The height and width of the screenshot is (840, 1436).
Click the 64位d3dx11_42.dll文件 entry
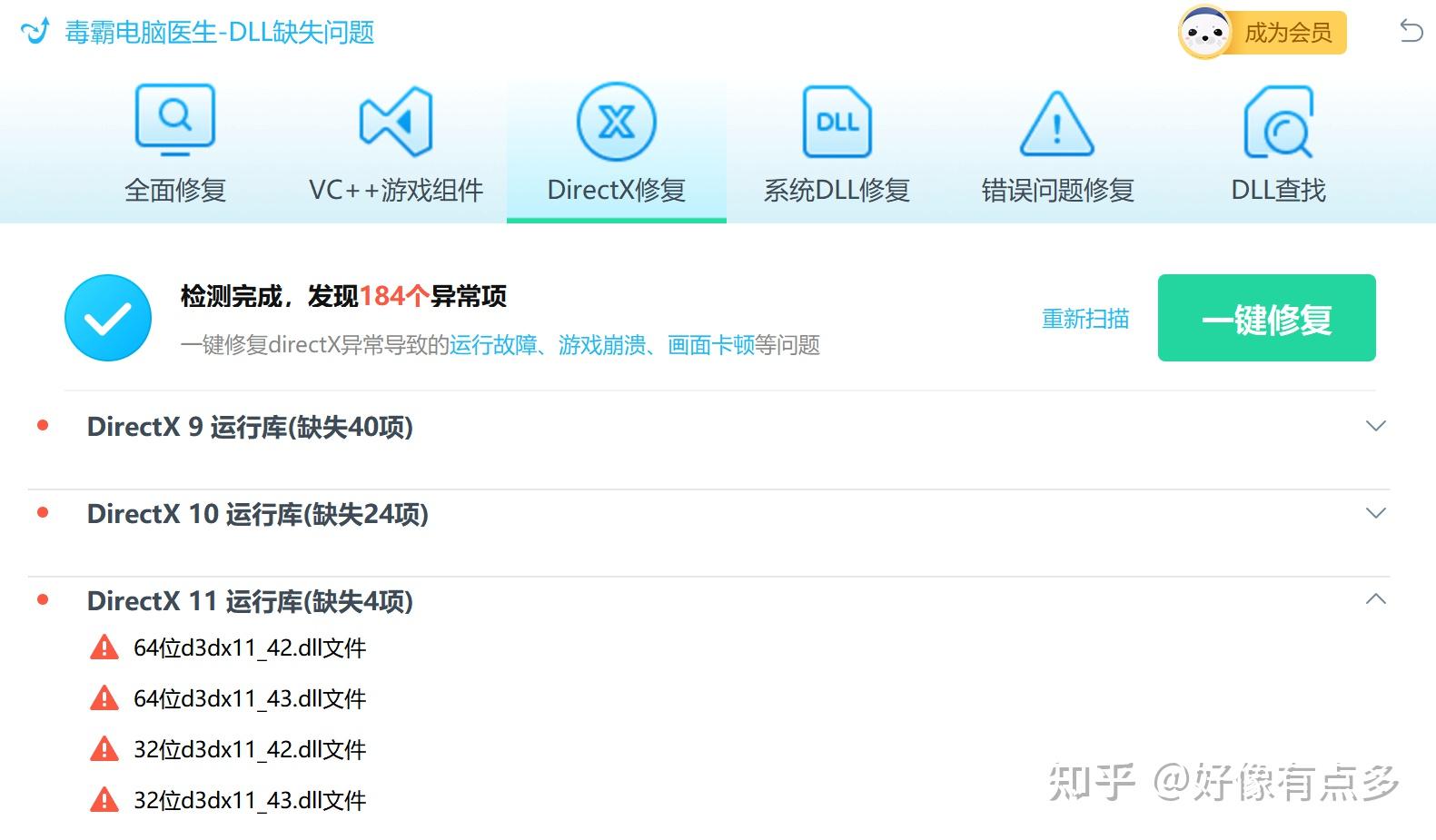tap(250, 647)
